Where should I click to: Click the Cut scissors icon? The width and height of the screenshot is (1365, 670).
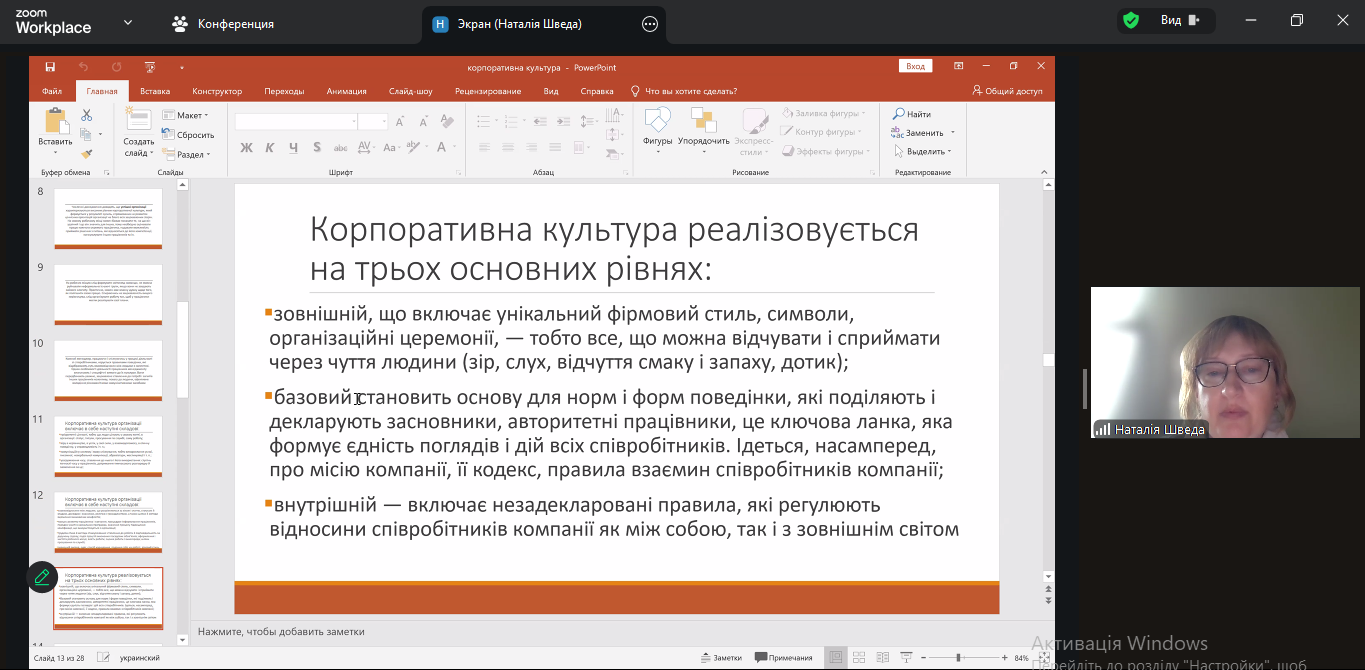click(x=87, y=115)
